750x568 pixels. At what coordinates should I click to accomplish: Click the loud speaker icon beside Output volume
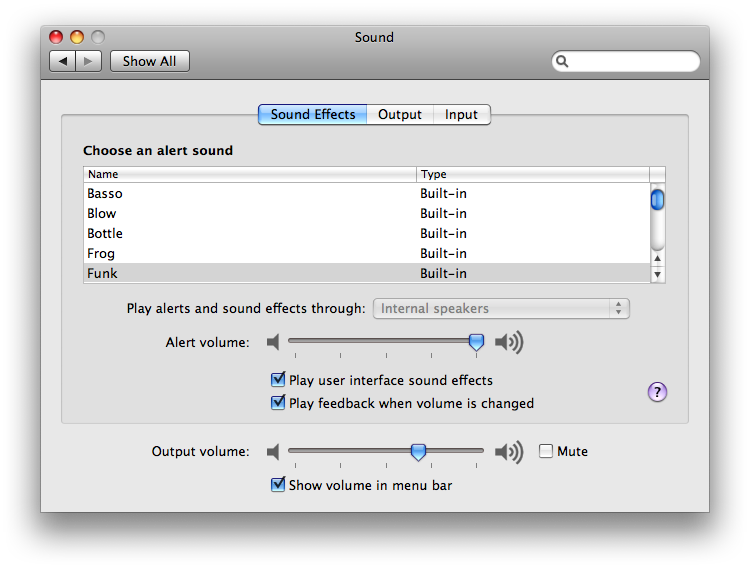[509, 451]
